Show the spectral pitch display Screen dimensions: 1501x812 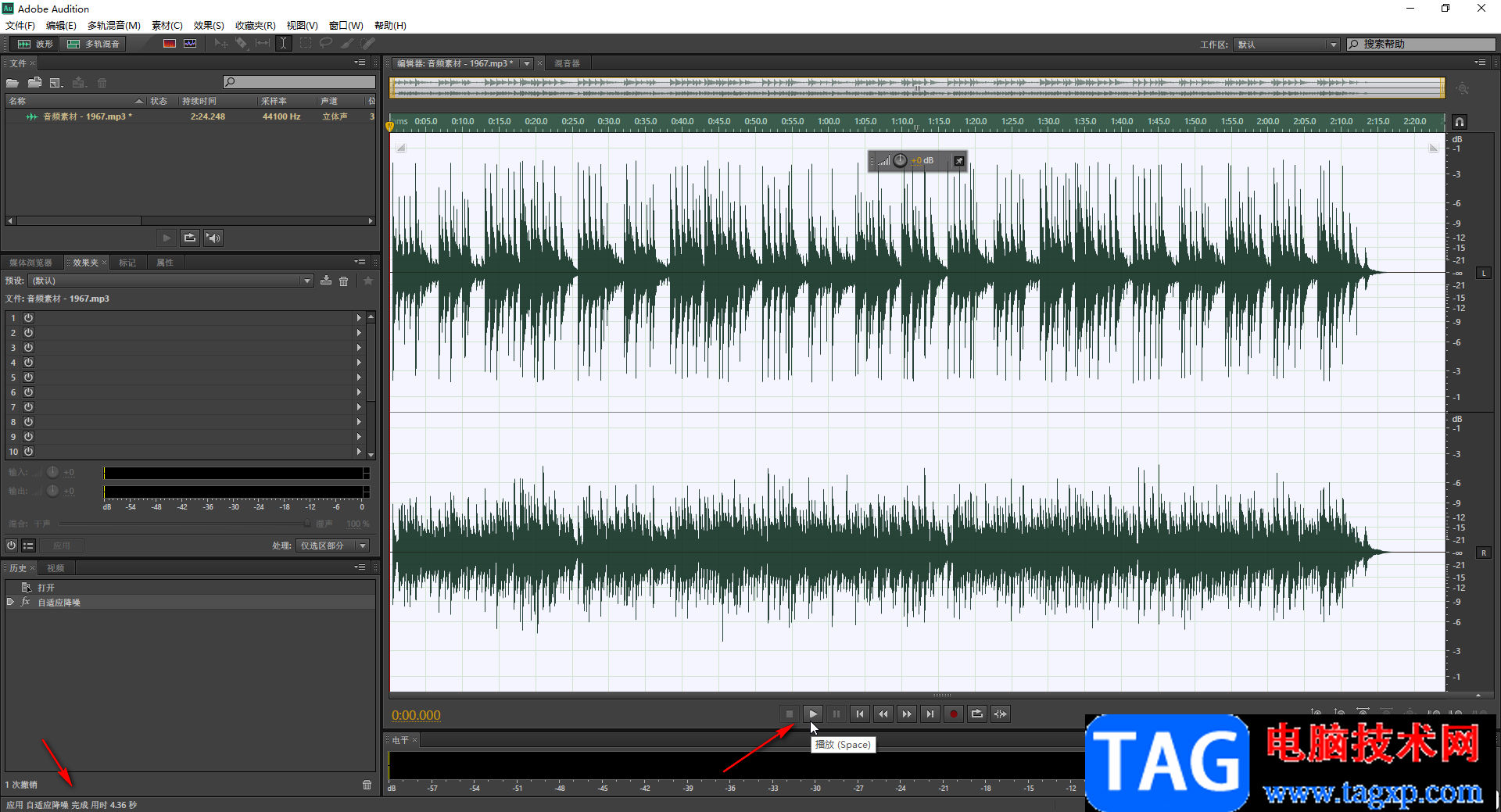coord(190,44)
